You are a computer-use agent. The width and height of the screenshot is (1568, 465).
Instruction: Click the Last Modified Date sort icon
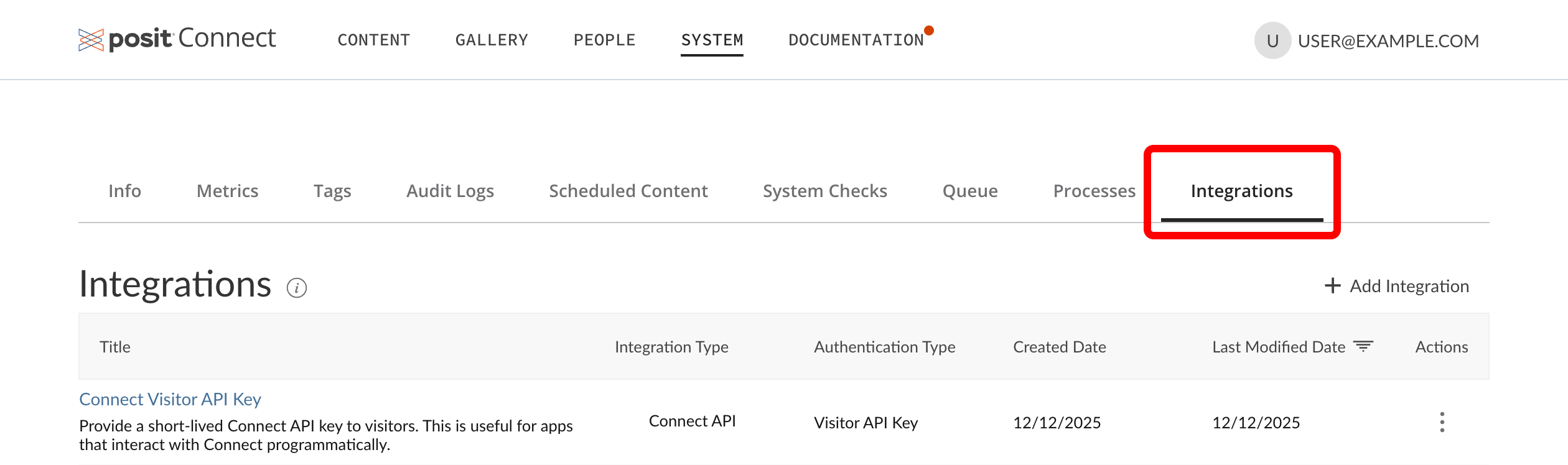point(1363,346)
